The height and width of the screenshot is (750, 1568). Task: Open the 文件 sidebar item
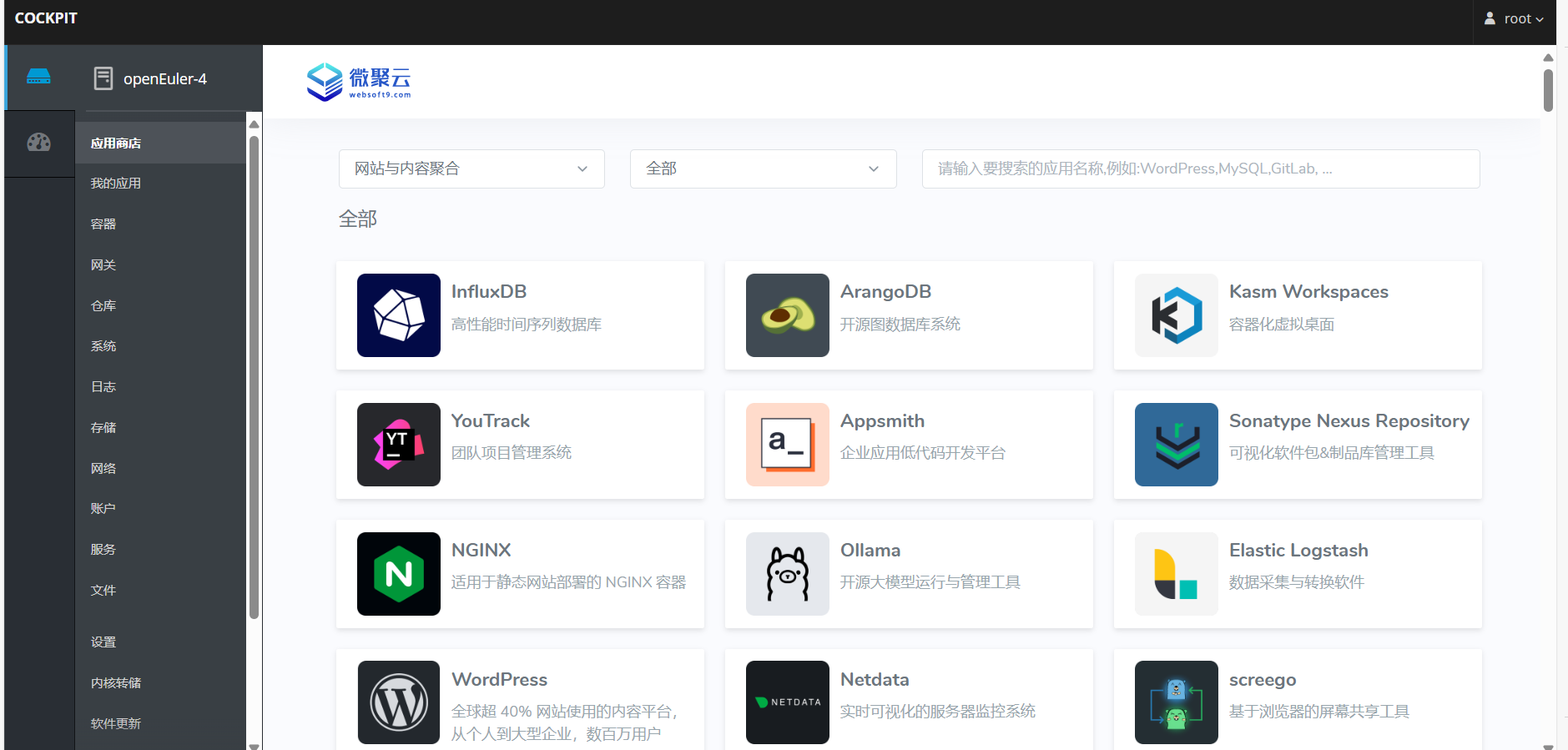click(x=160, y=591)
